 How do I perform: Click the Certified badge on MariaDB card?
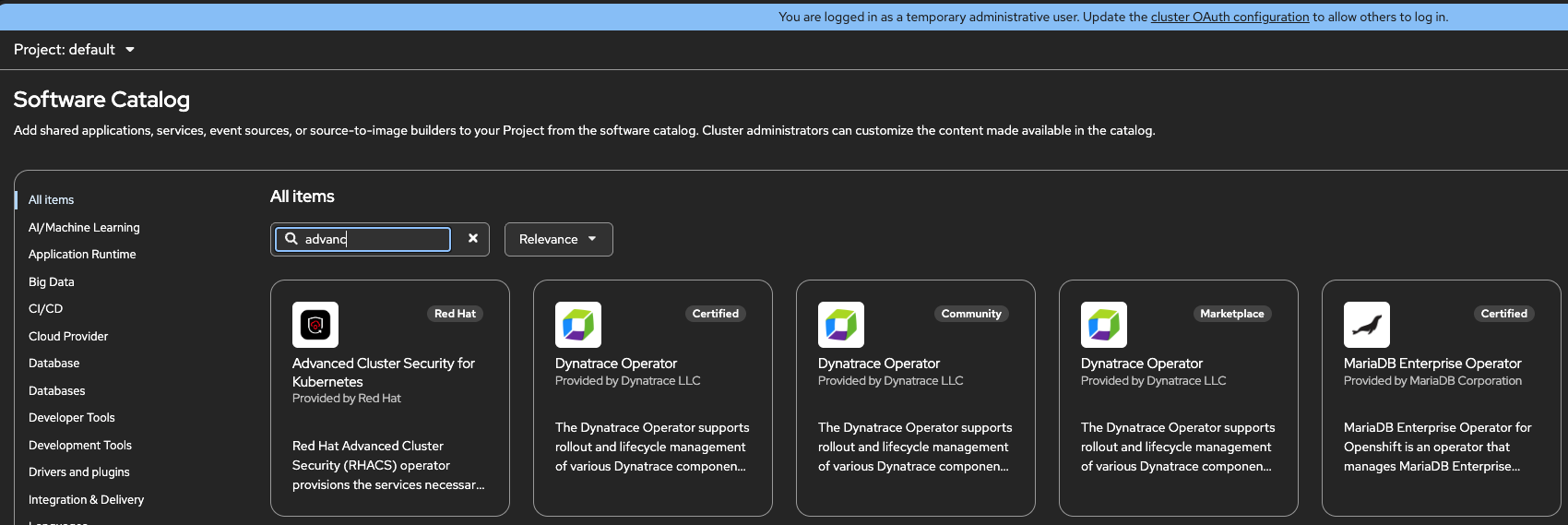pos(1504,314)
